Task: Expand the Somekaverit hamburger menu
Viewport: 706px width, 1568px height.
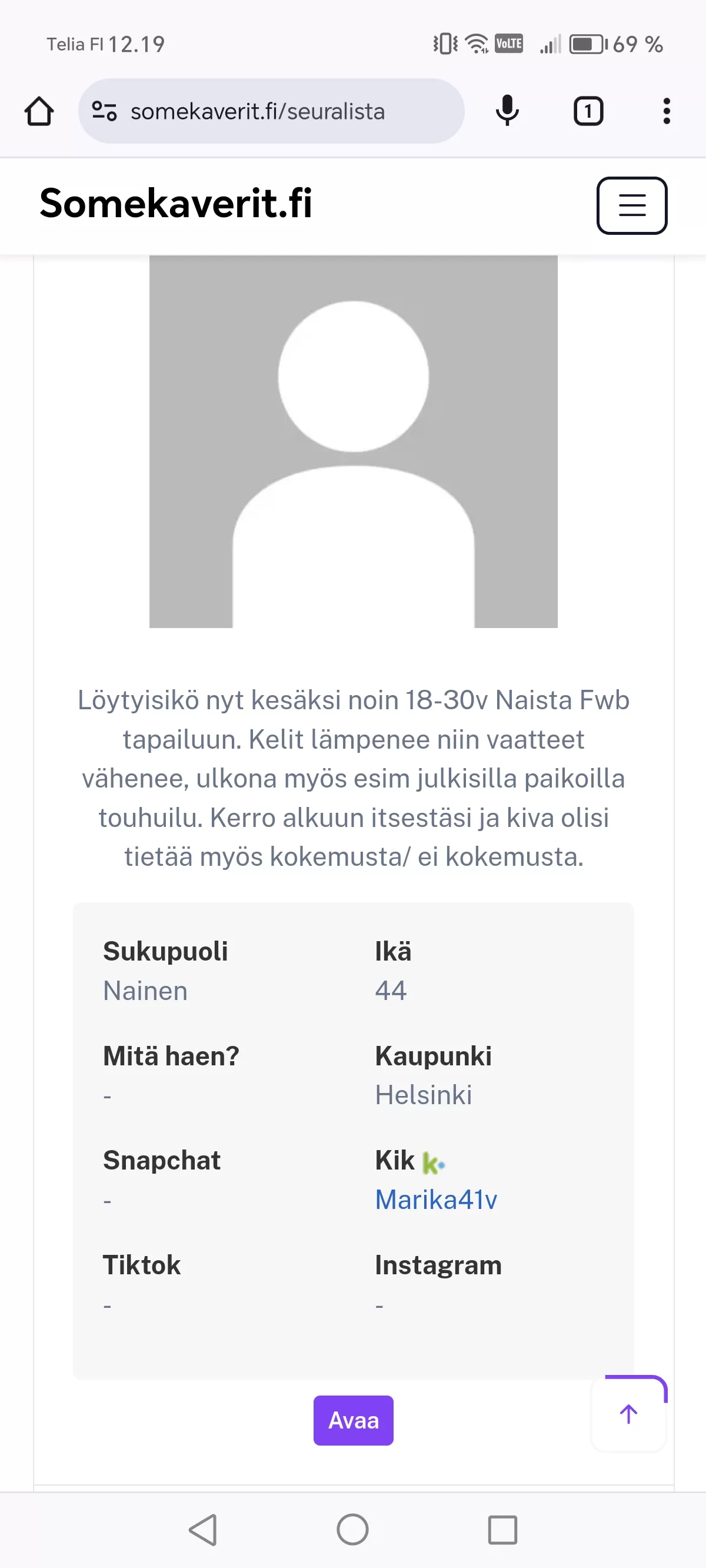Action: tap(632, 205)
